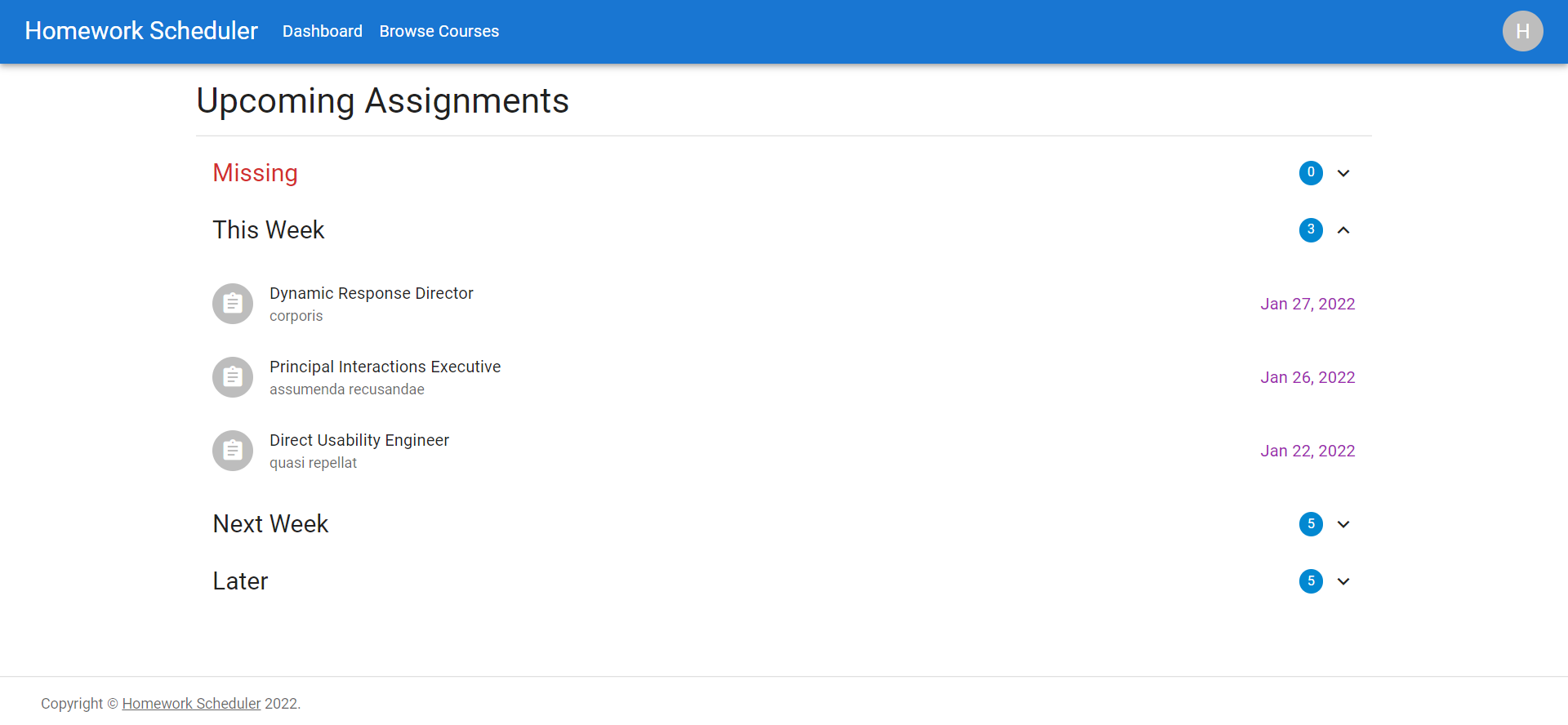Image resolution: width=1568 pixels, height=725 pixels.
Task: Click the Later section count badge
Action: point(1311,581)
